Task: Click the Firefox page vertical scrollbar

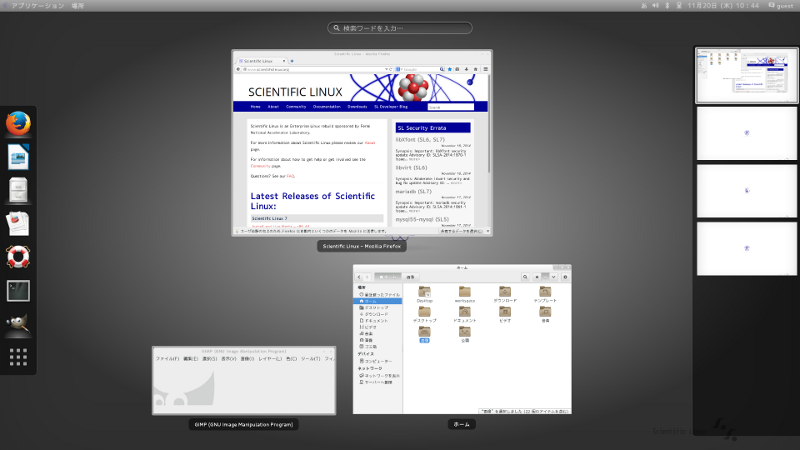Action: [489, 125]
